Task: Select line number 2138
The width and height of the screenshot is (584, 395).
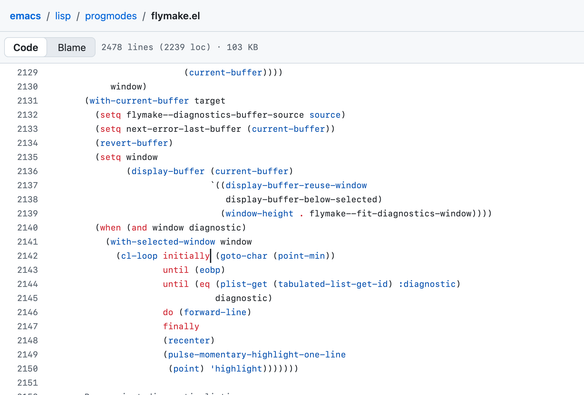Action: click(28, 200)
